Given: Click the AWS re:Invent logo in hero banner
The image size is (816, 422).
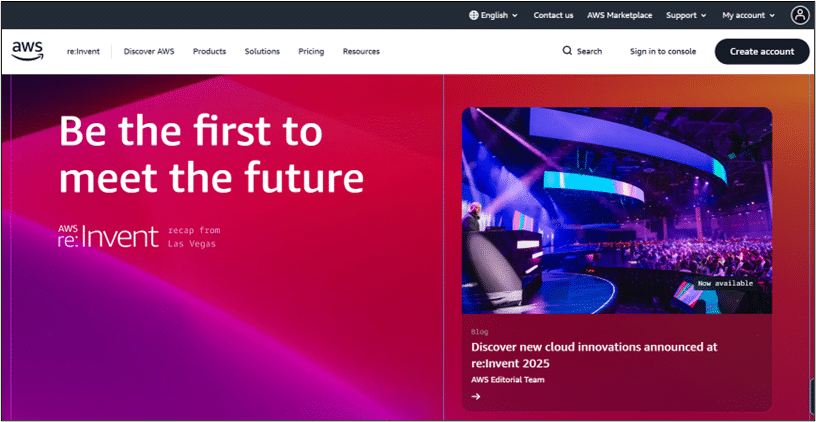Looking at the screenshot, I should tap(108, 236).
